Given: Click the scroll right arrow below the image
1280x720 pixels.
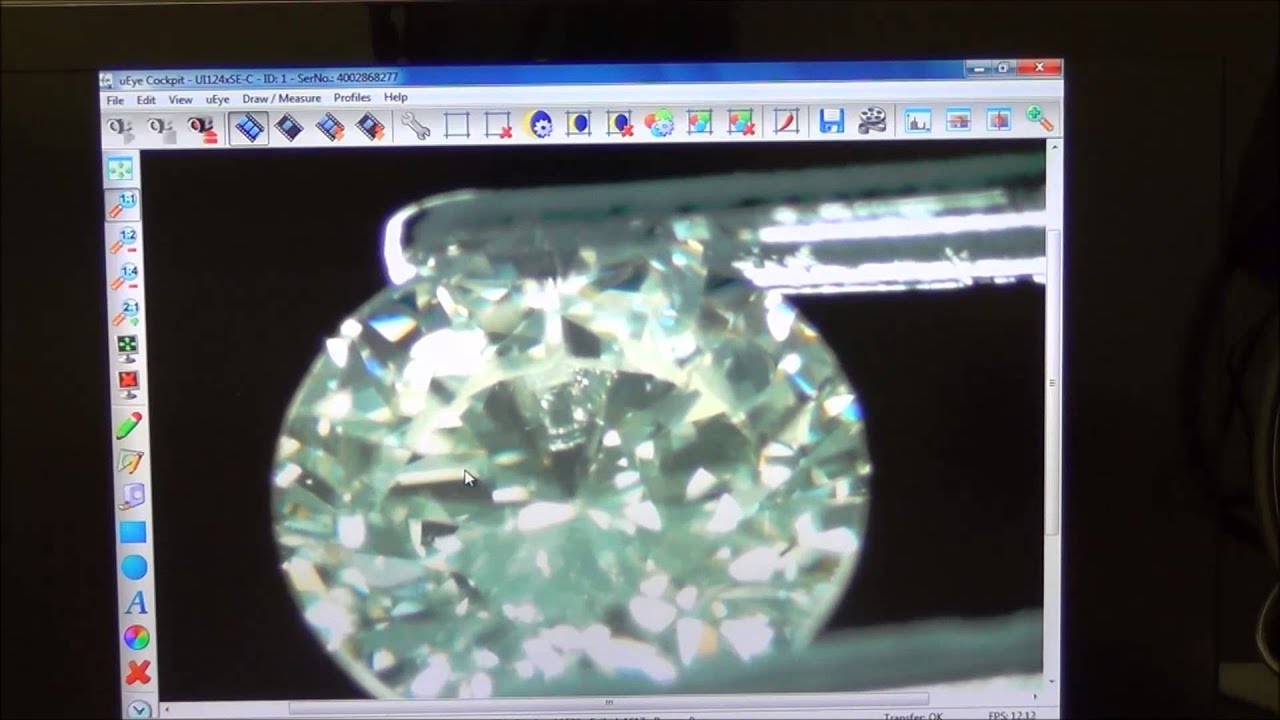Looking at the screenshot, I should point(1034,697).
